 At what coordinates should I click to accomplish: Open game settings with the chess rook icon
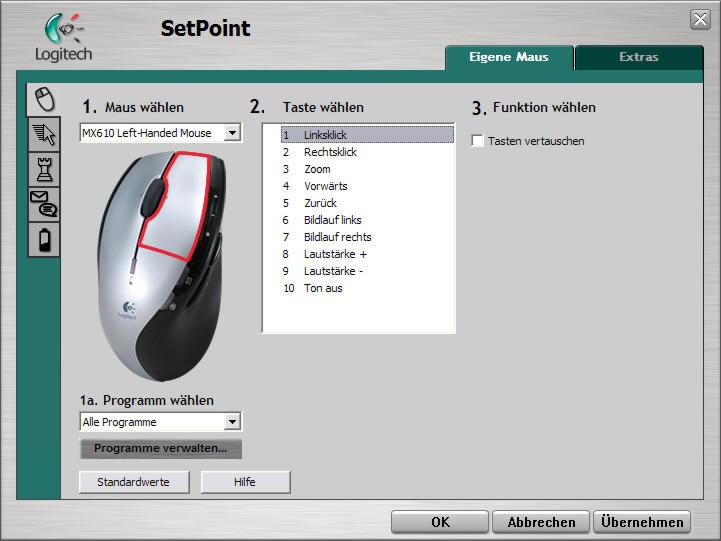(43, 168)
